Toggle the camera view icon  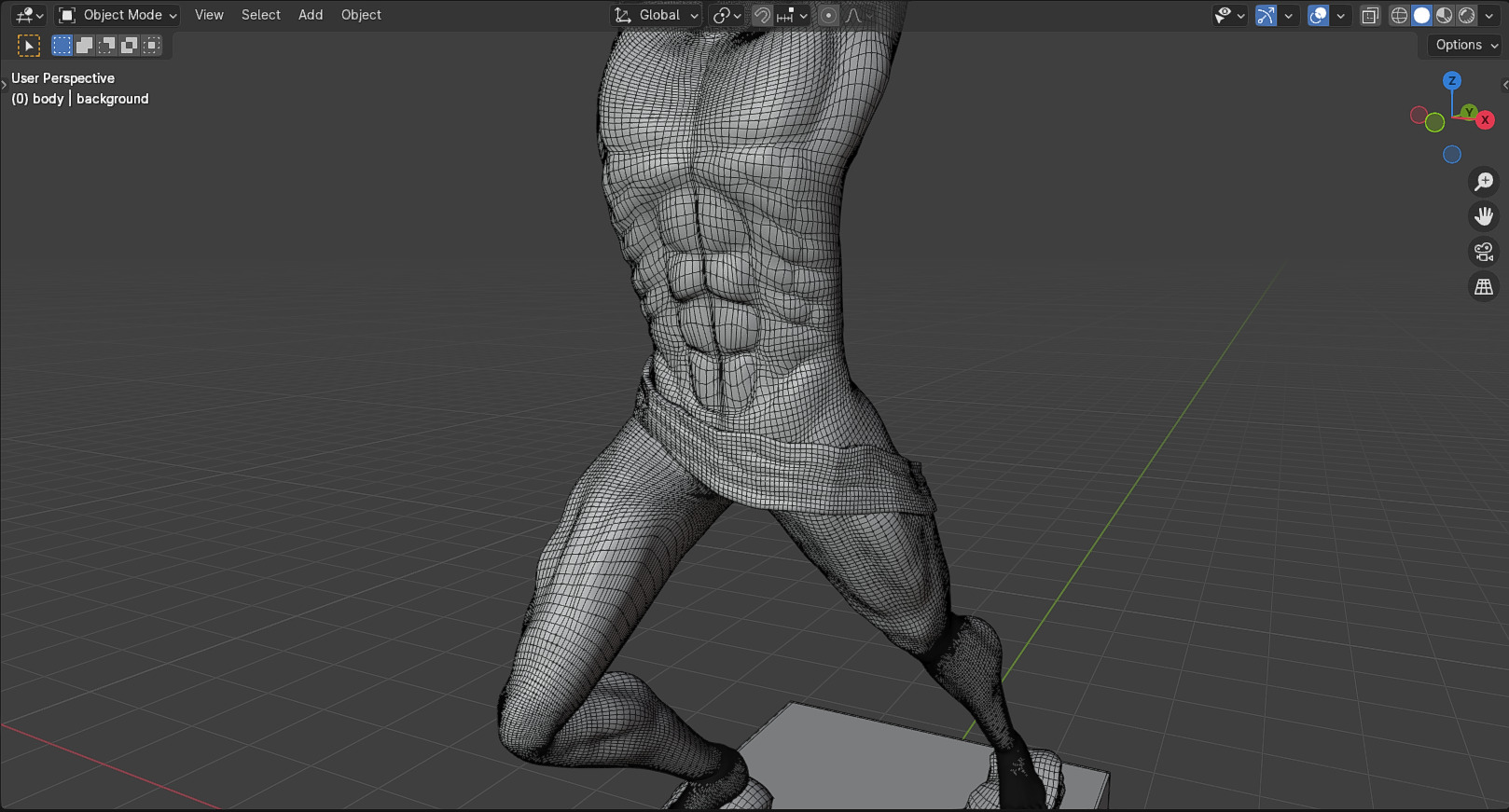pyautogui.click(x=1484, y=252)
